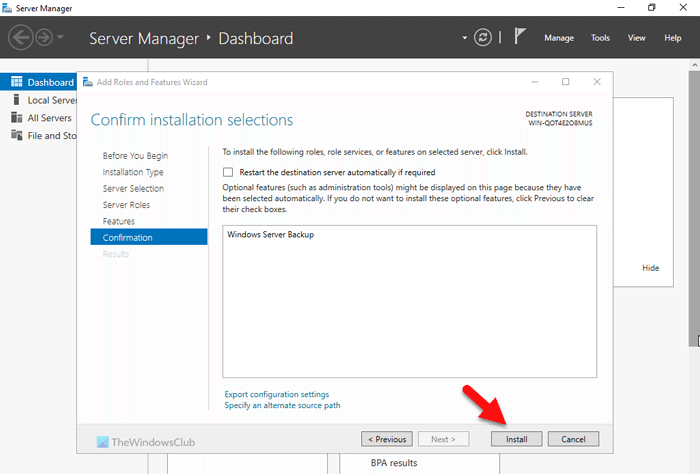
Task: Restore down the Server Manager window
Action: click(x=652, y=8)
